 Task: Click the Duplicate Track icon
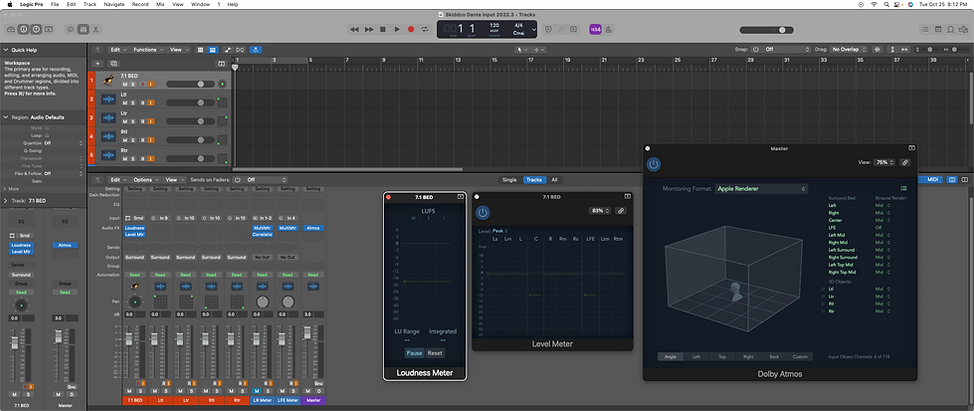(113, 63)
